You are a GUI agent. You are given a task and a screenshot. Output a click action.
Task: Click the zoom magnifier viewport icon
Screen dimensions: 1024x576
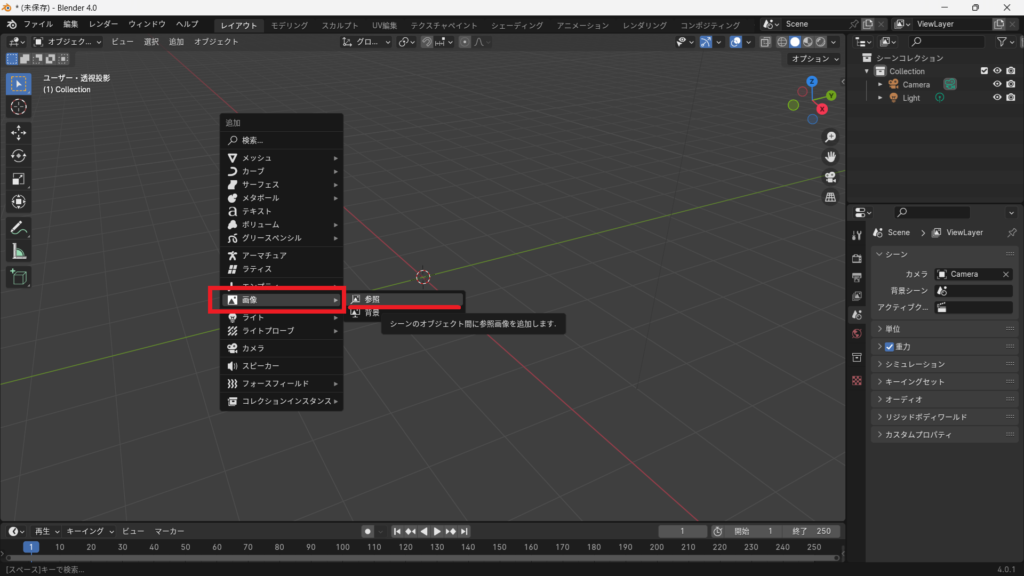(830, 136)
